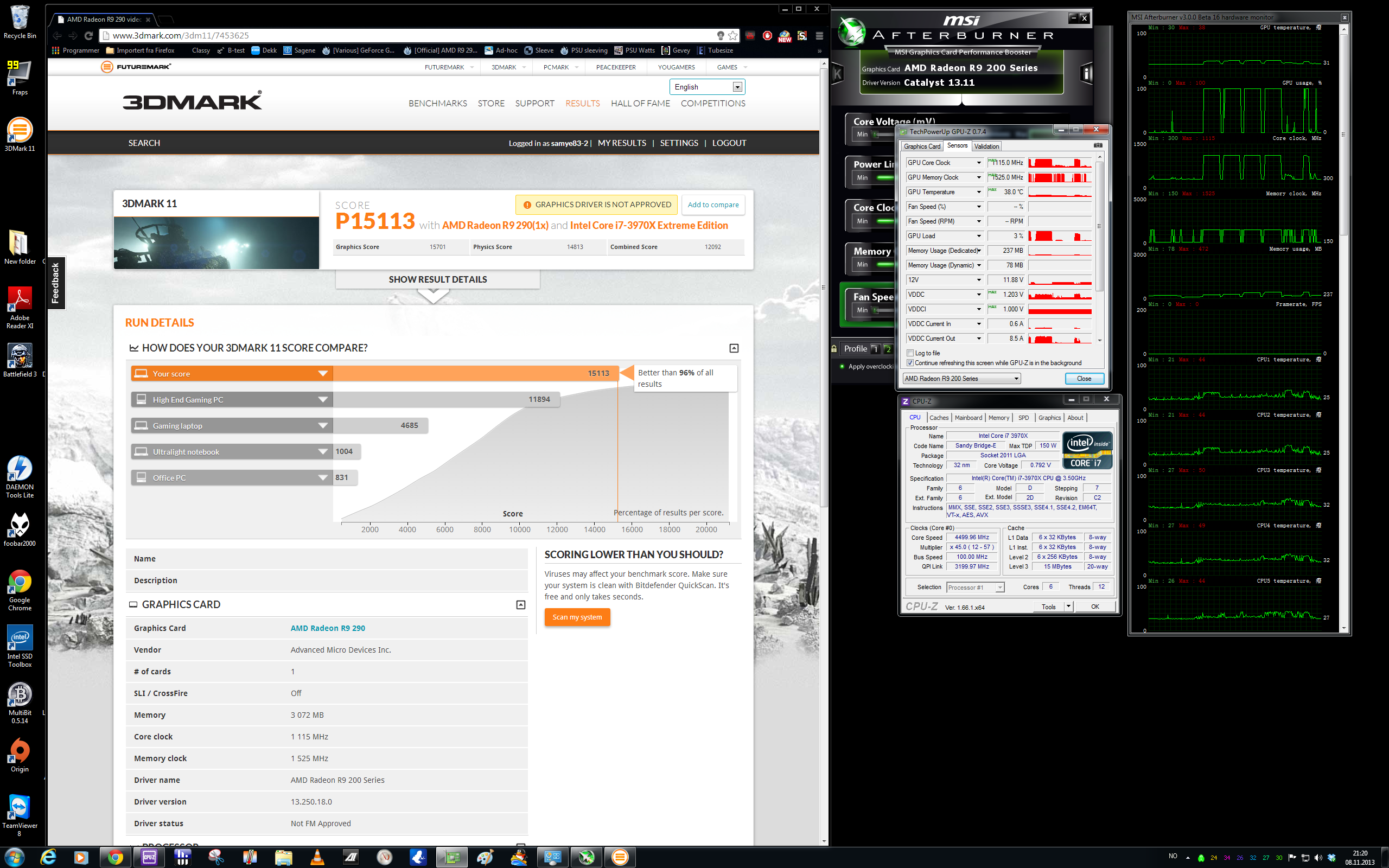Open the Adobe Reader XI desktop icon
Viewport: 1389px width, 868px height.
coord(20,308)
